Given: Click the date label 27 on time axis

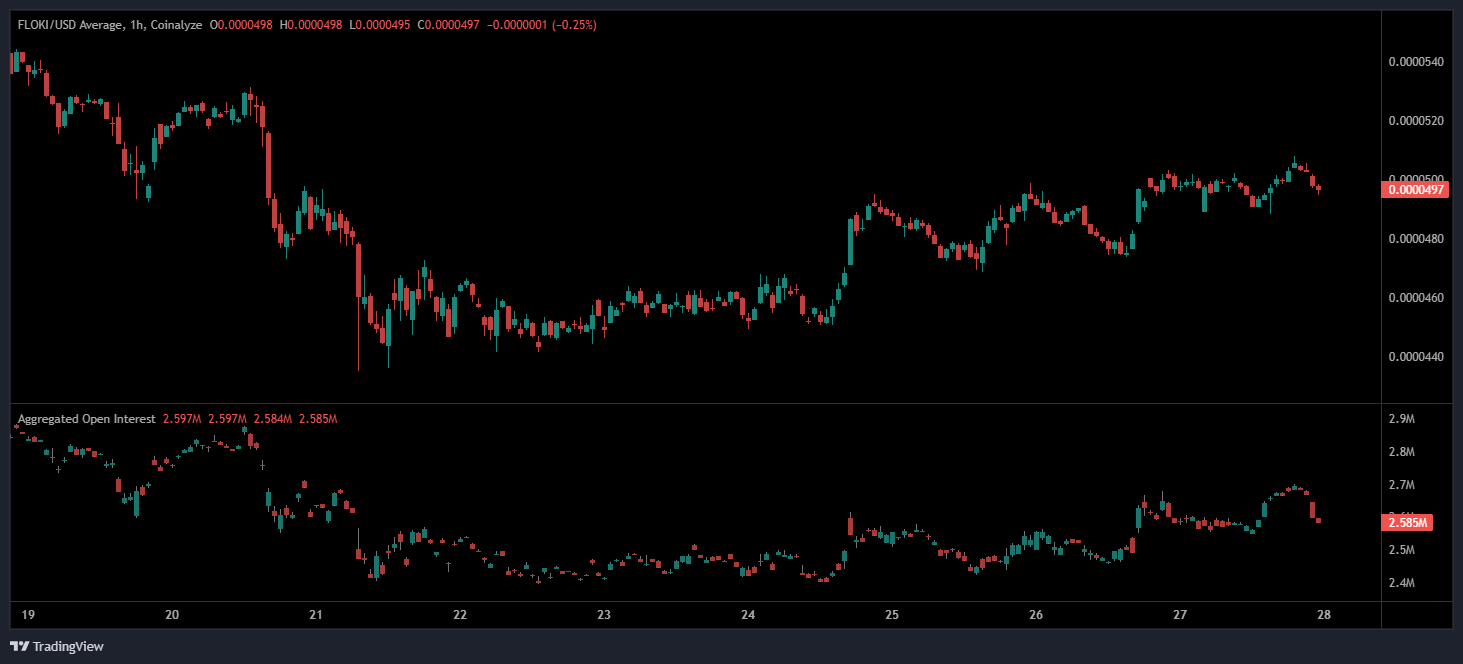Looking at the screenshot, I should (1180, 615).
